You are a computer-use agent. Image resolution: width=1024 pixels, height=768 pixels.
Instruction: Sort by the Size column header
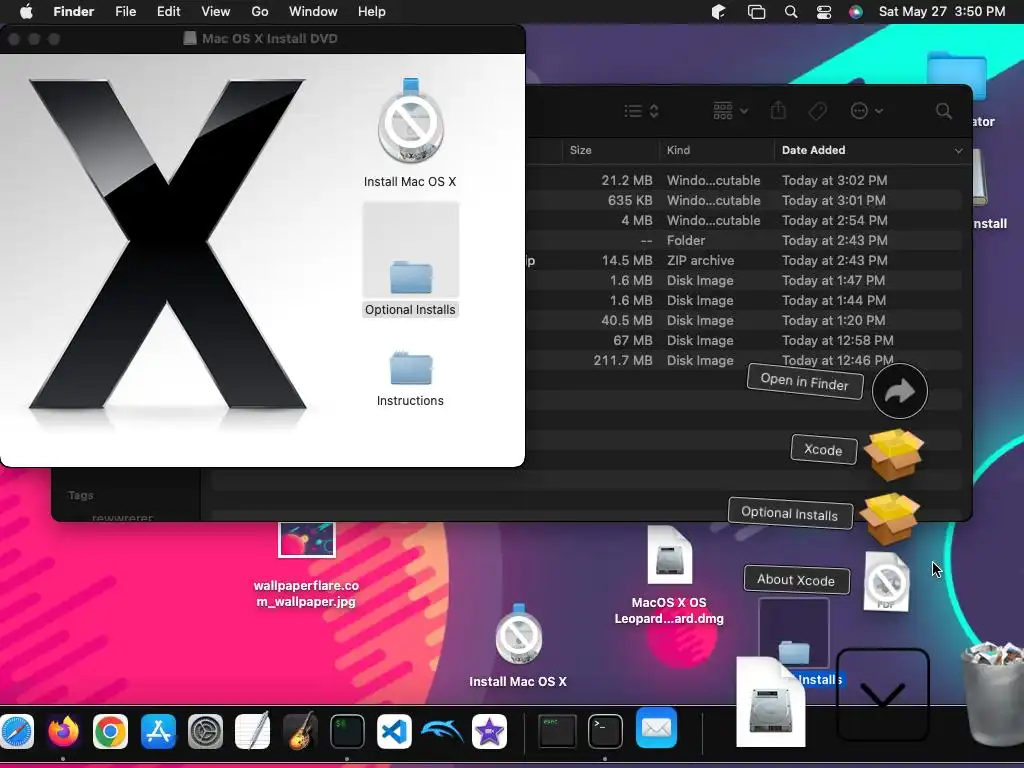pos(580,150)
